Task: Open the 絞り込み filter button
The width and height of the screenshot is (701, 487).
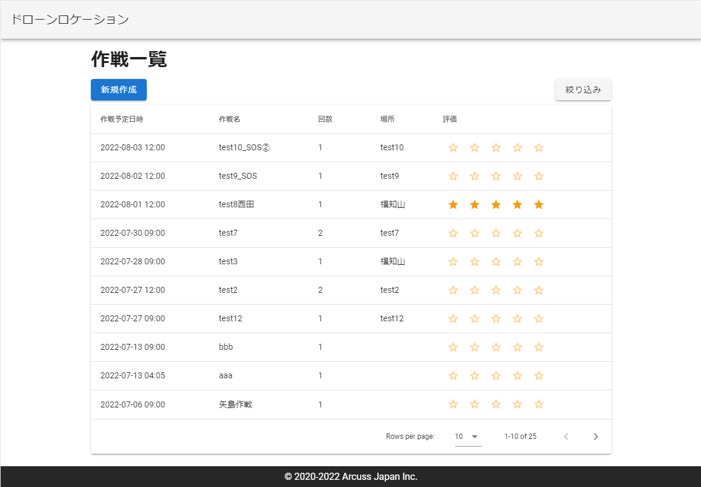Action: pos(583,90)
